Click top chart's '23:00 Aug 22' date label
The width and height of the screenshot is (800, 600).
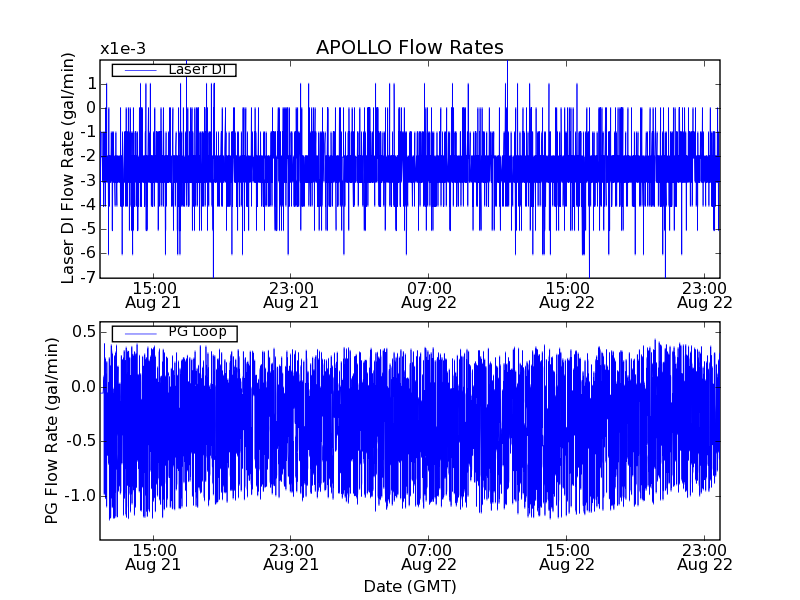(x=705, y=295)
